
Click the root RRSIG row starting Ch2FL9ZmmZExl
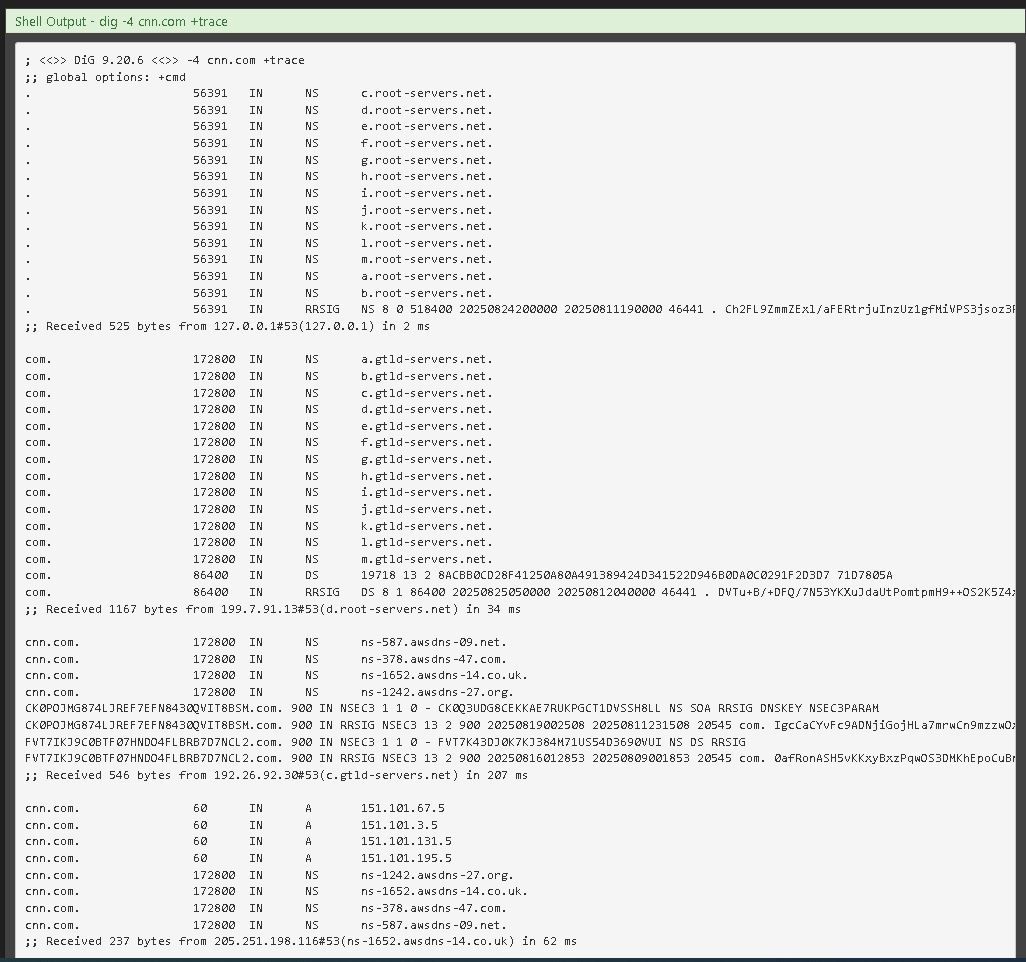tap(520, 310)
